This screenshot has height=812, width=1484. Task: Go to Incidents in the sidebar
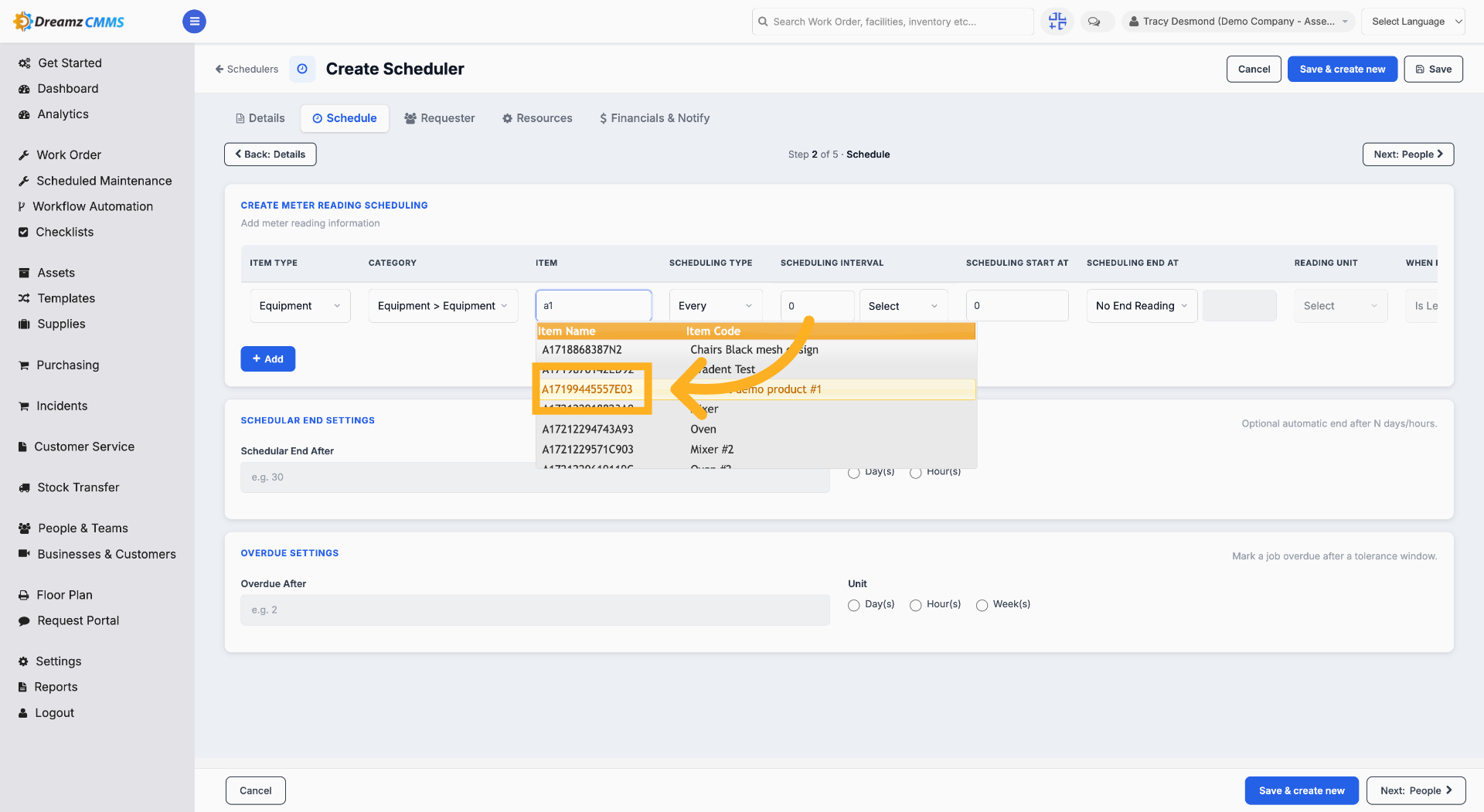pos(62,406)
